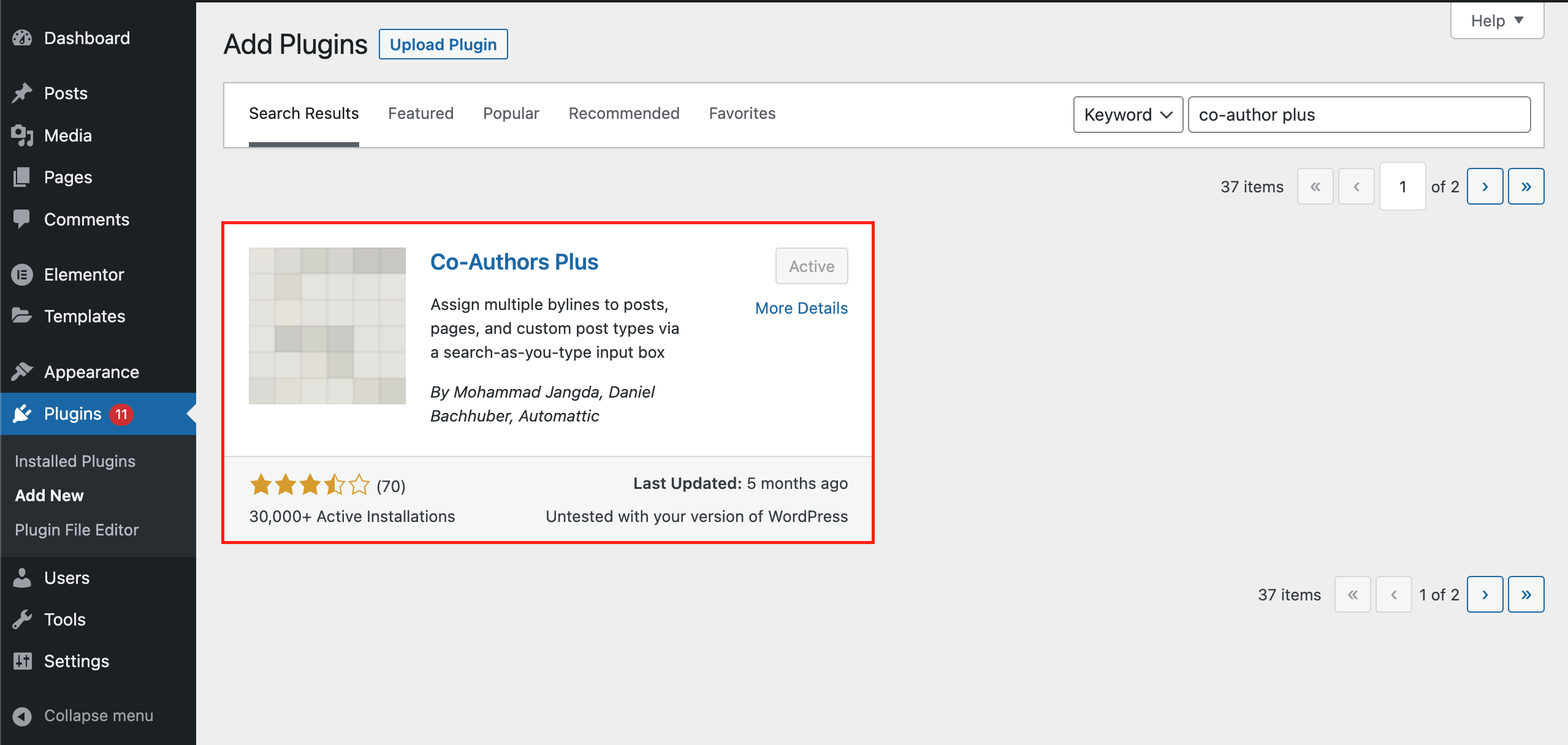Click the Appearance paintbrush icon

[22, 372]
